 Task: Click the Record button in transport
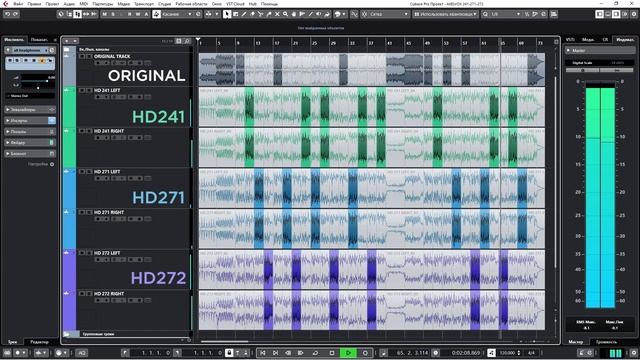(x=365, y=353)
